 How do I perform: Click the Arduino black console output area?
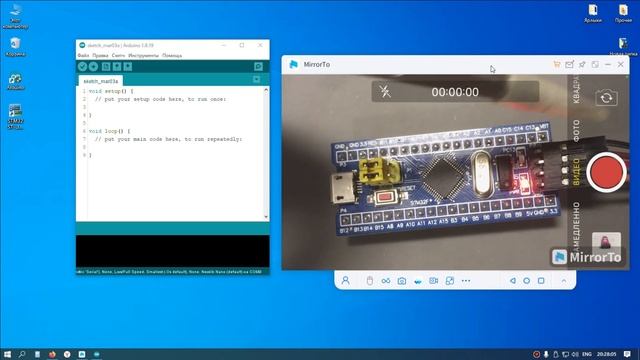coord(173,251)
